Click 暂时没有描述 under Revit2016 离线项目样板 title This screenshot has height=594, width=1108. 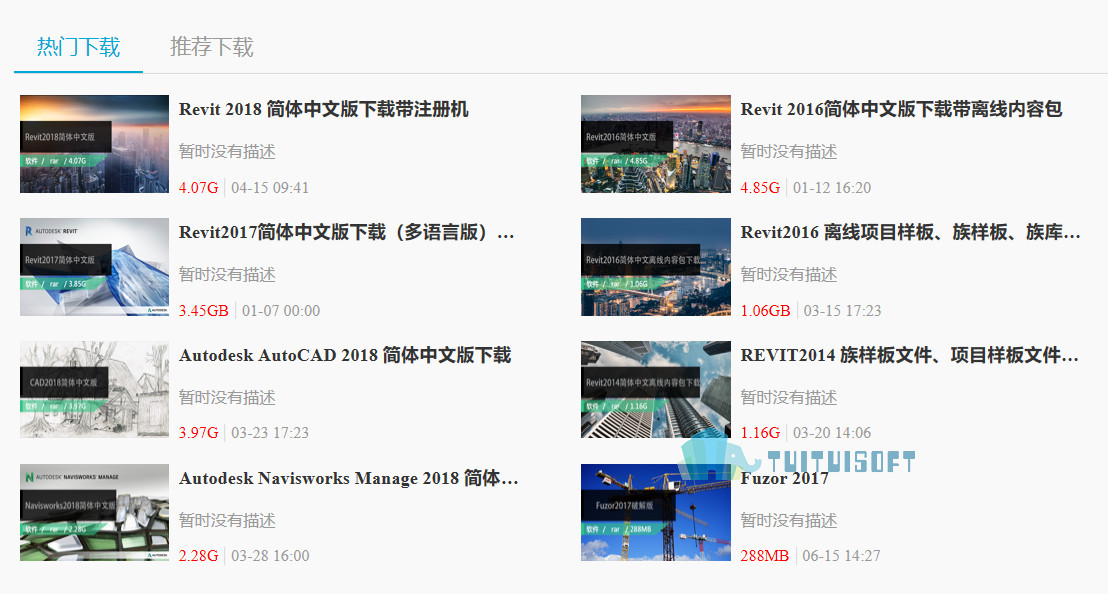(789, 275)
